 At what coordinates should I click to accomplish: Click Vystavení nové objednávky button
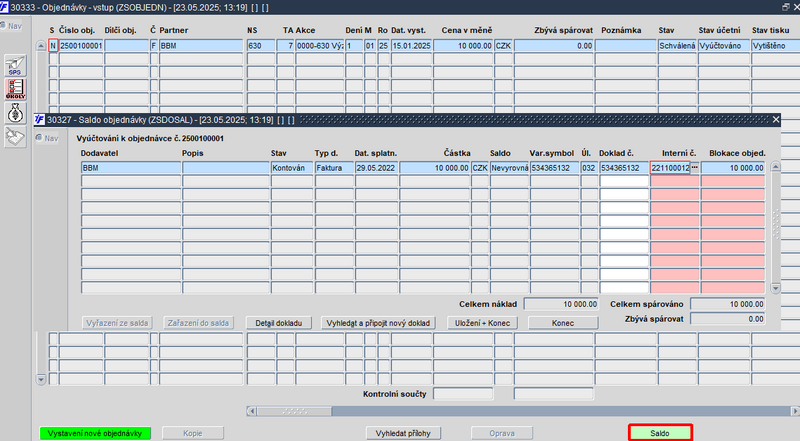click(95, 433)
